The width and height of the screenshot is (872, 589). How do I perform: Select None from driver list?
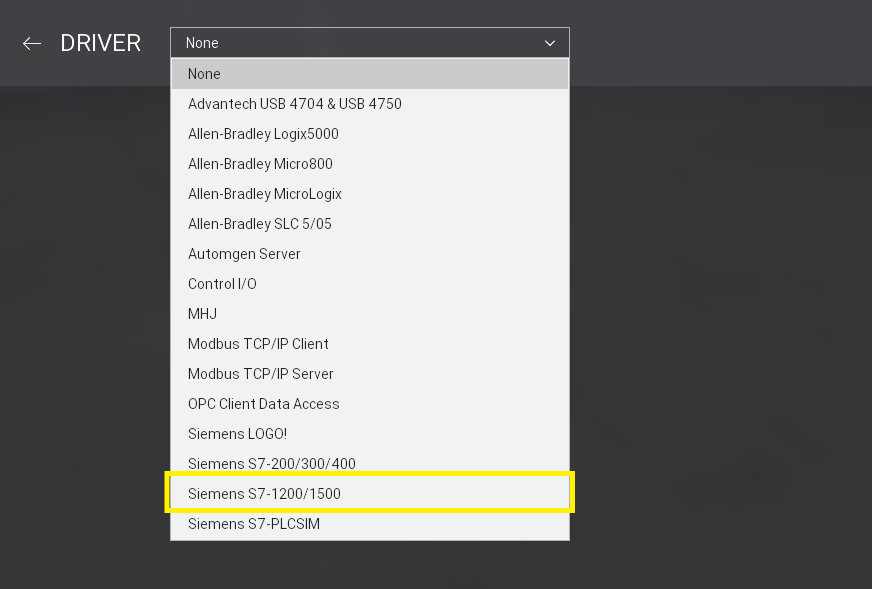[x=204, y=74]
